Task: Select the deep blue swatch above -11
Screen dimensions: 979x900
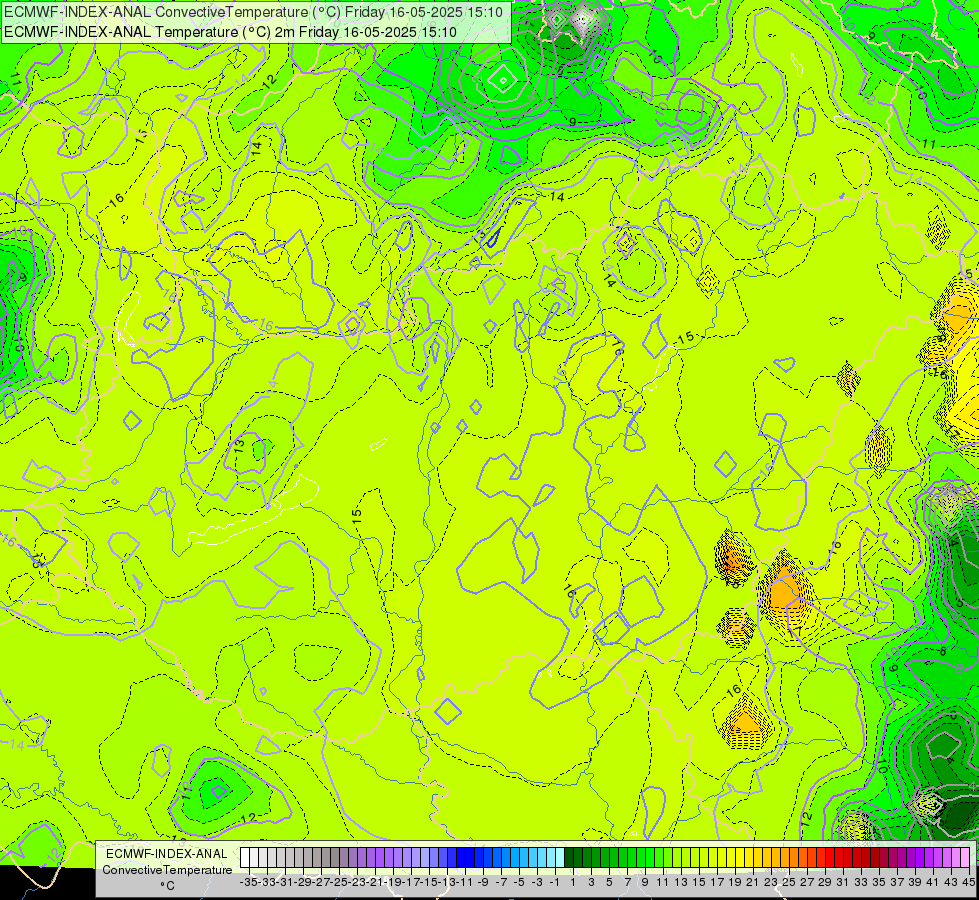Action: point(470,857)
